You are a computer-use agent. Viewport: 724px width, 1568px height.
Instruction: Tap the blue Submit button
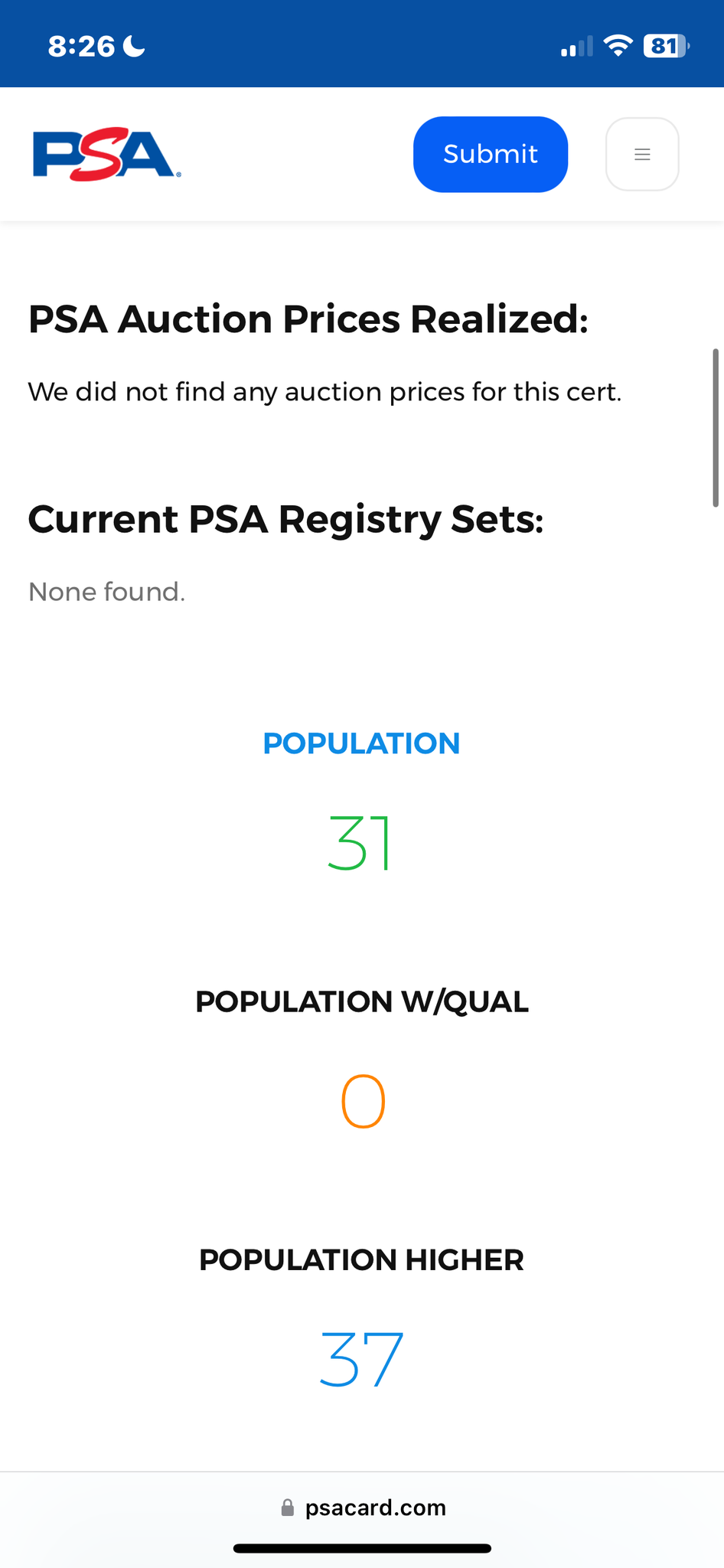[x=491, y=154]
